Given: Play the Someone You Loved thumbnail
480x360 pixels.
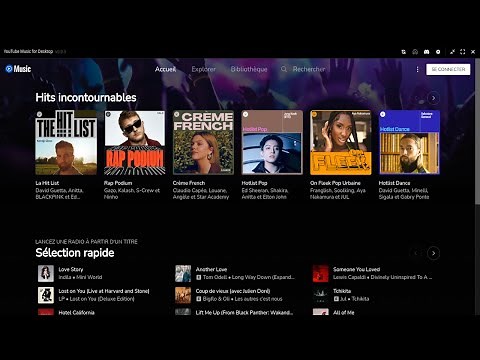Looking at the screenshot, I should tap(320, 273).
